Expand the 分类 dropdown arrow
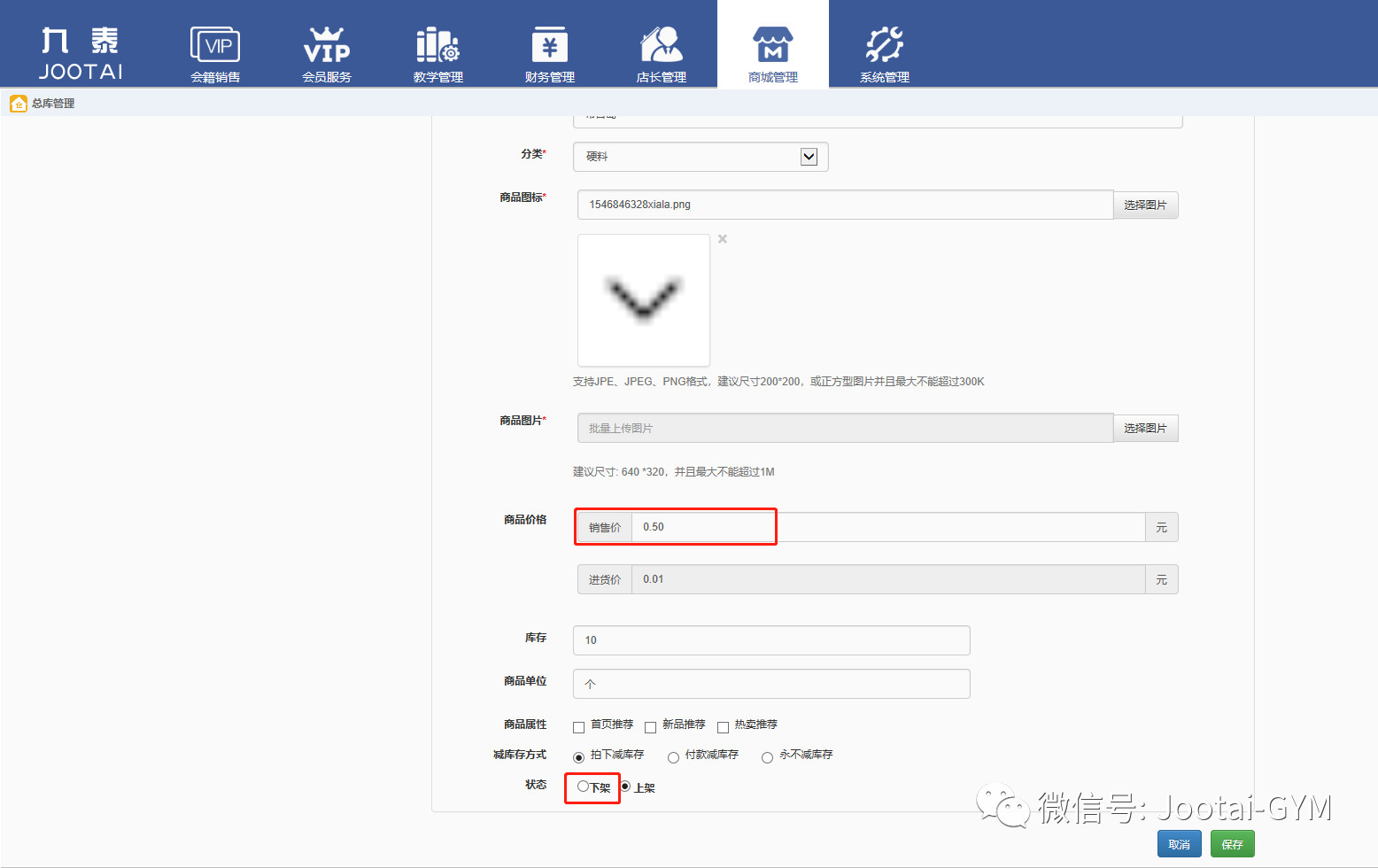This screenshot has width=1378, height=868. [809, 157]
